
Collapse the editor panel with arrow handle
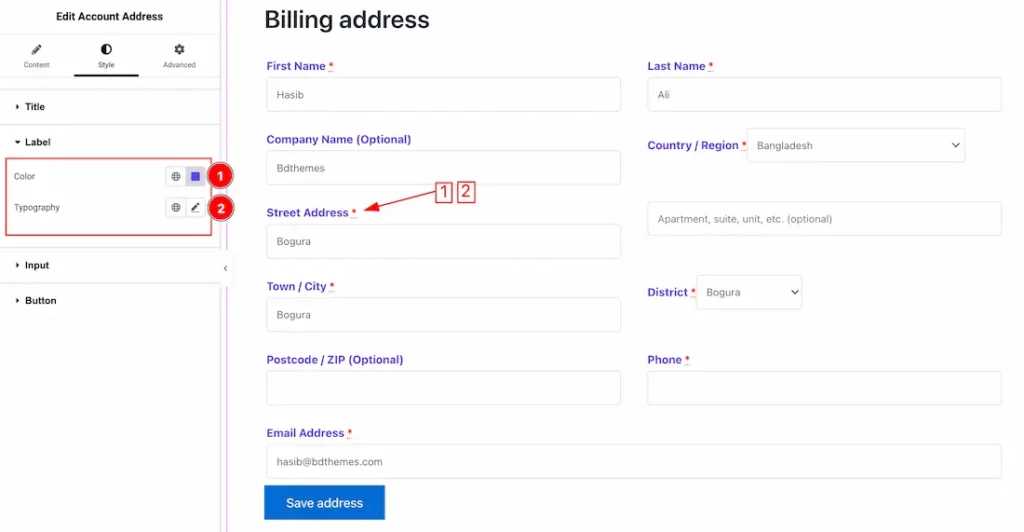225,268
